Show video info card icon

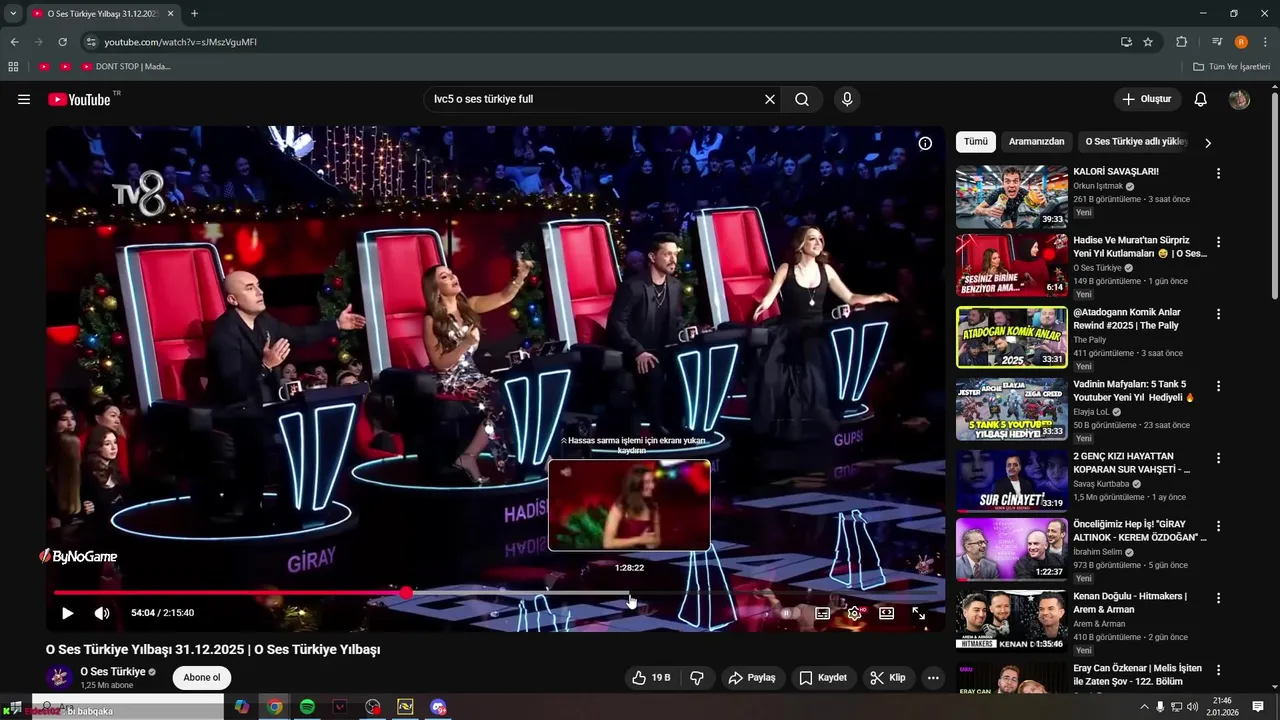925,143
